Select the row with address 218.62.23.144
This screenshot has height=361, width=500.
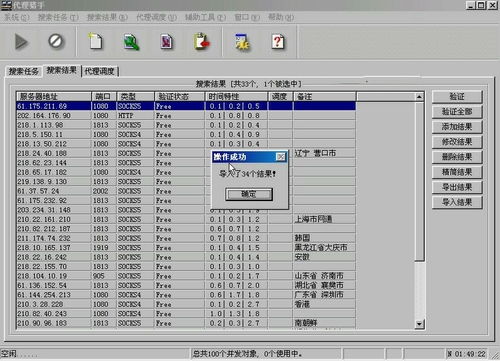(186, 163)
